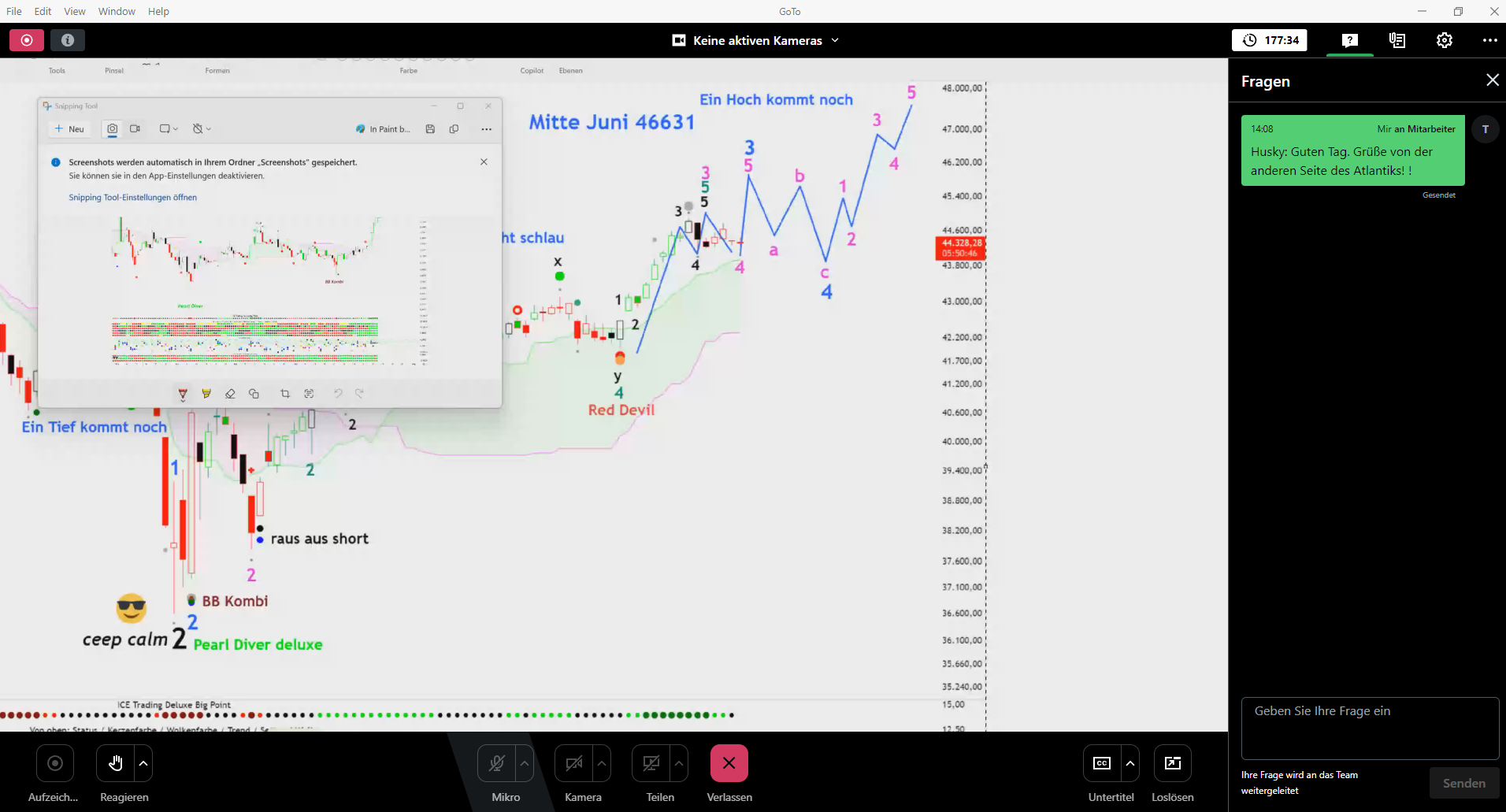Expand microphone options arrow next to Mikro
1506x812 pixels.
click(525, 763)
